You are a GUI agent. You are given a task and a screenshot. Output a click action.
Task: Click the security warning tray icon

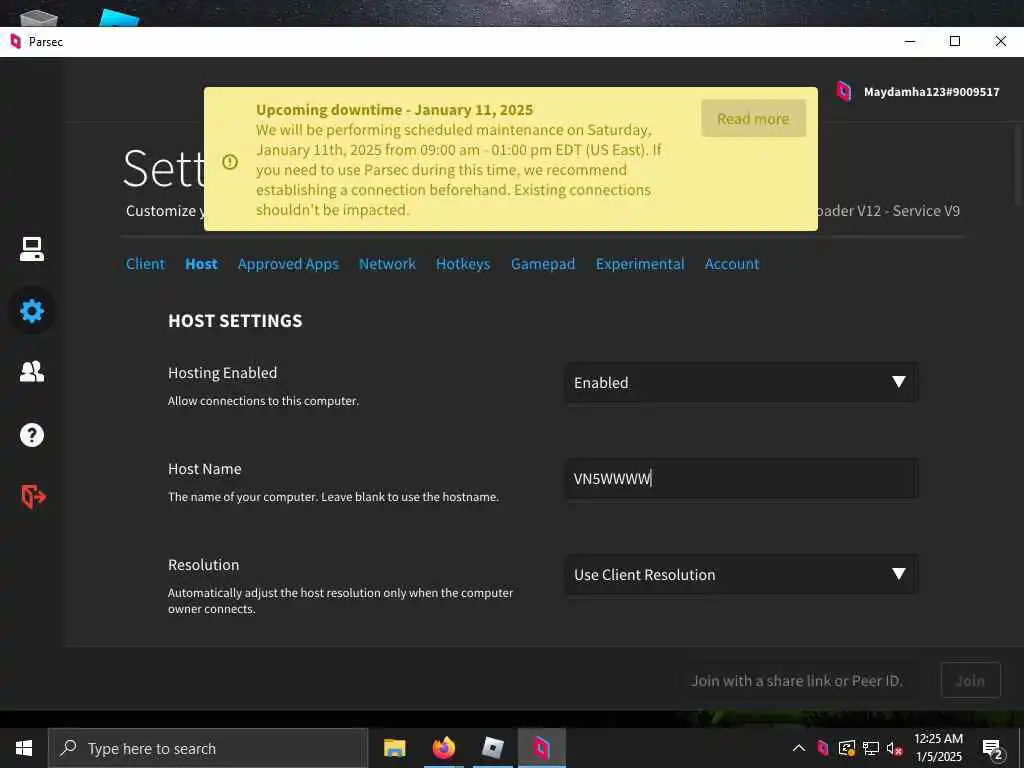[x=847, y=748]
